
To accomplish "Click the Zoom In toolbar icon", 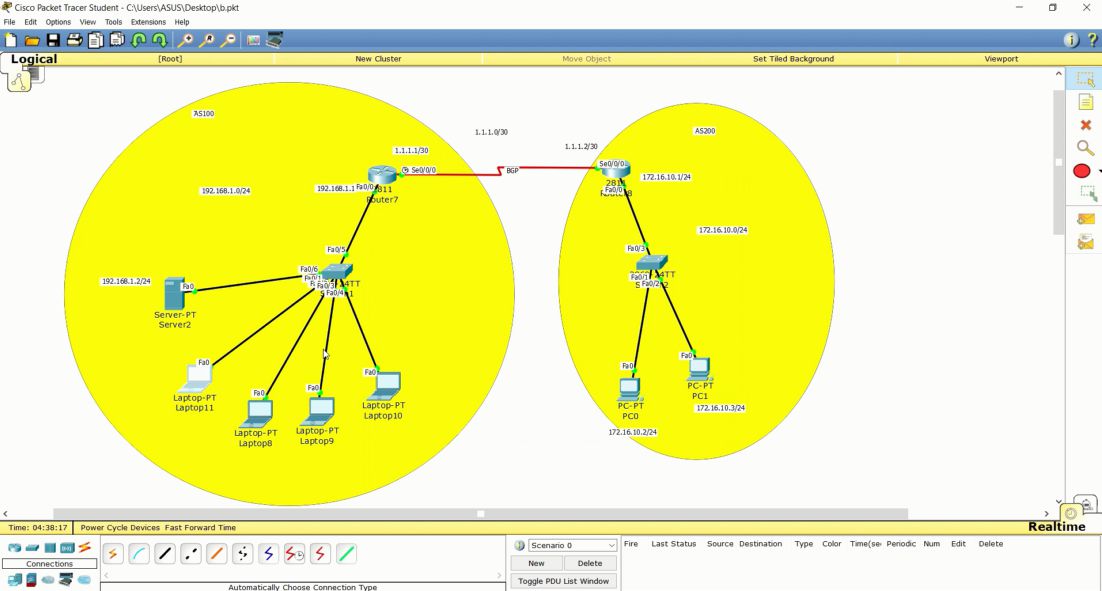I will click(x=186, y=40).
